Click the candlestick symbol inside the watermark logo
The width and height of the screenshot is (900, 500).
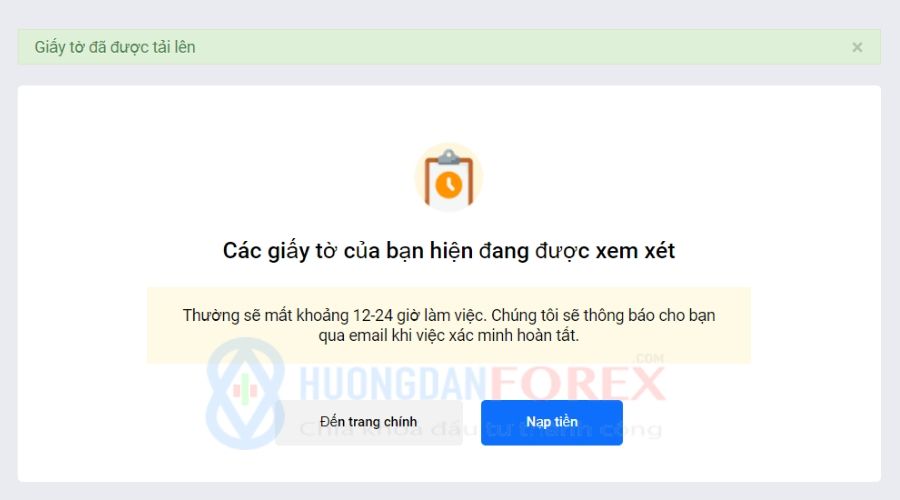click(245, 390)
